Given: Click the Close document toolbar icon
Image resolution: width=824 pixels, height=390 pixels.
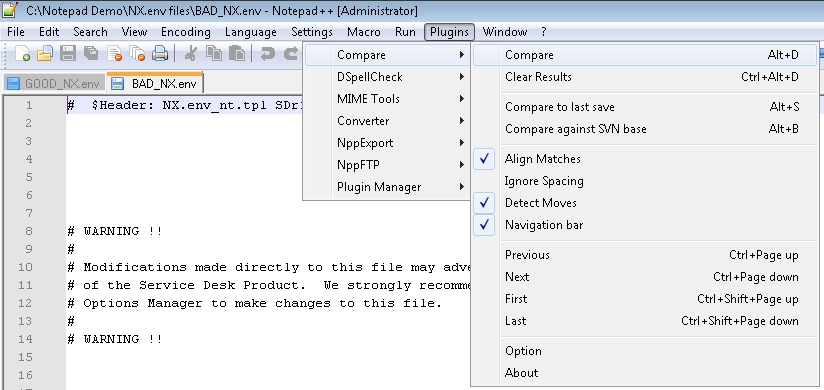Looking at the screenshot, I should [x=114, y=53].
